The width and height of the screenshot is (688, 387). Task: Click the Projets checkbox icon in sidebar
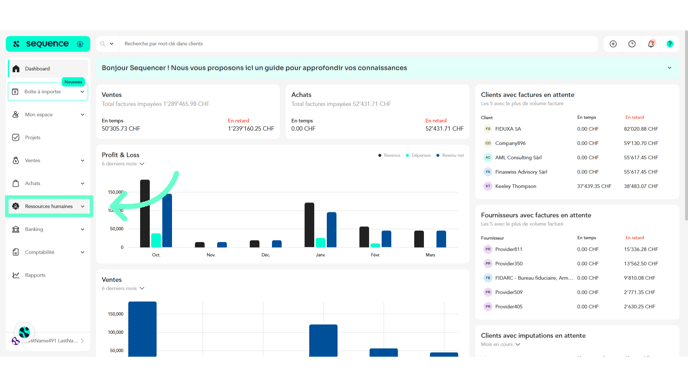[x=16, y=137]
